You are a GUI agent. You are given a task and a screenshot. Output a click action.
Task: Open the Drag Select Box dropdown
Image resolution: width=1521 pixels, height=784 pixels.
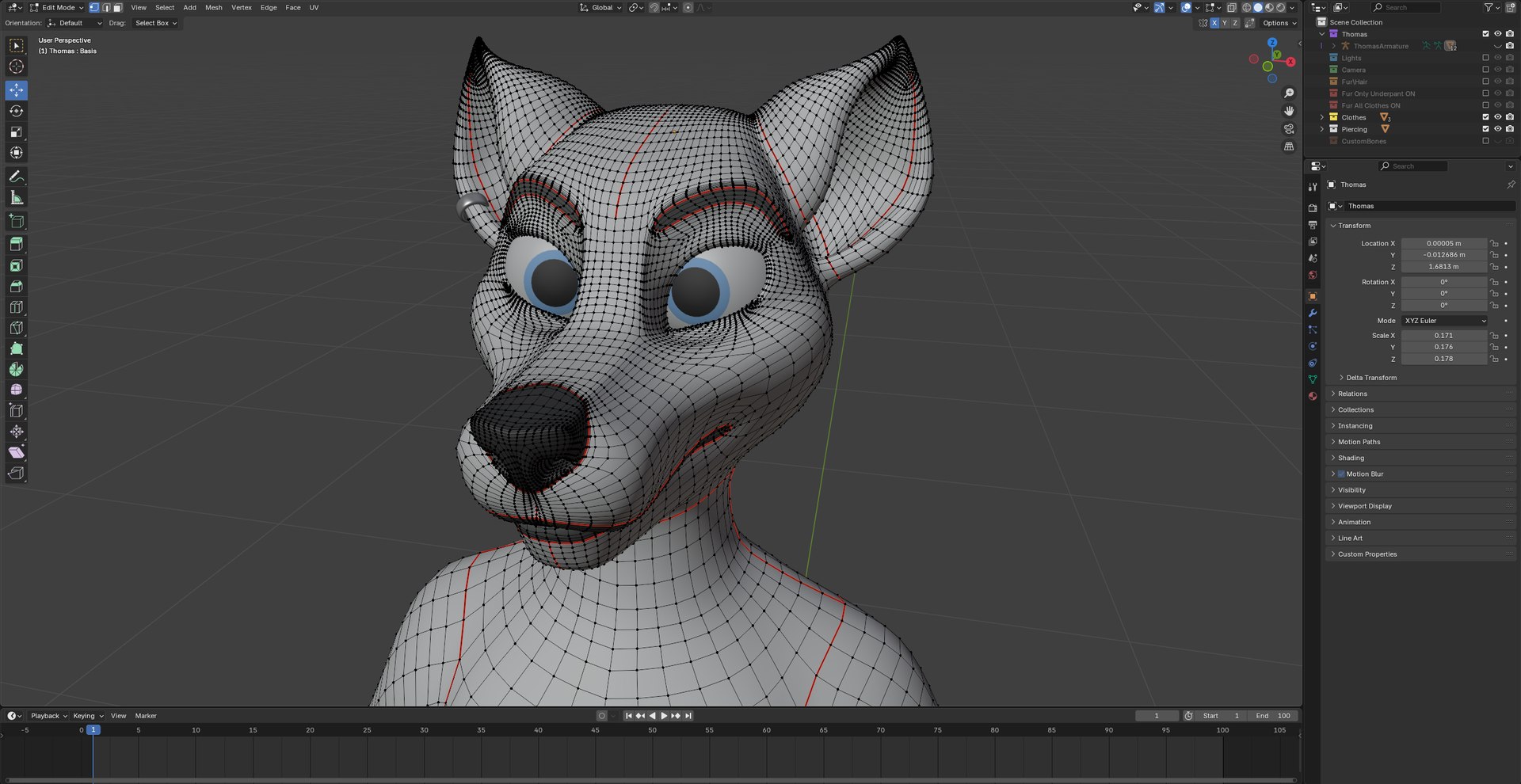pos(155,23)
